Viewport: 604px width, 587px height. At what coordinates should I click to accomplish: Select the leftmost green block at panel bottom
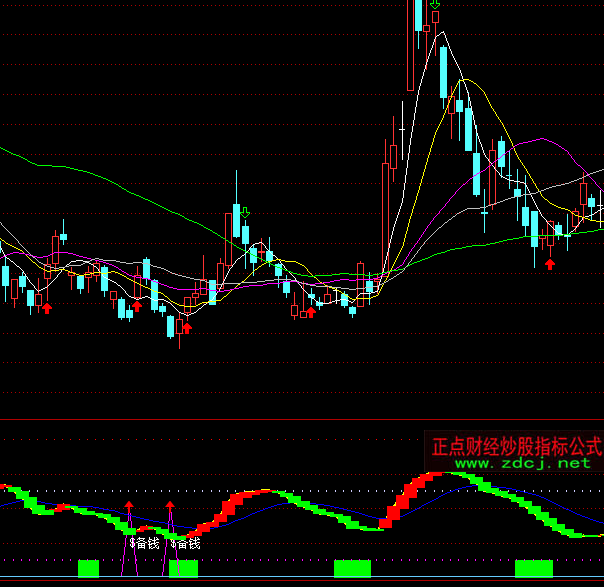pos(89,568)
